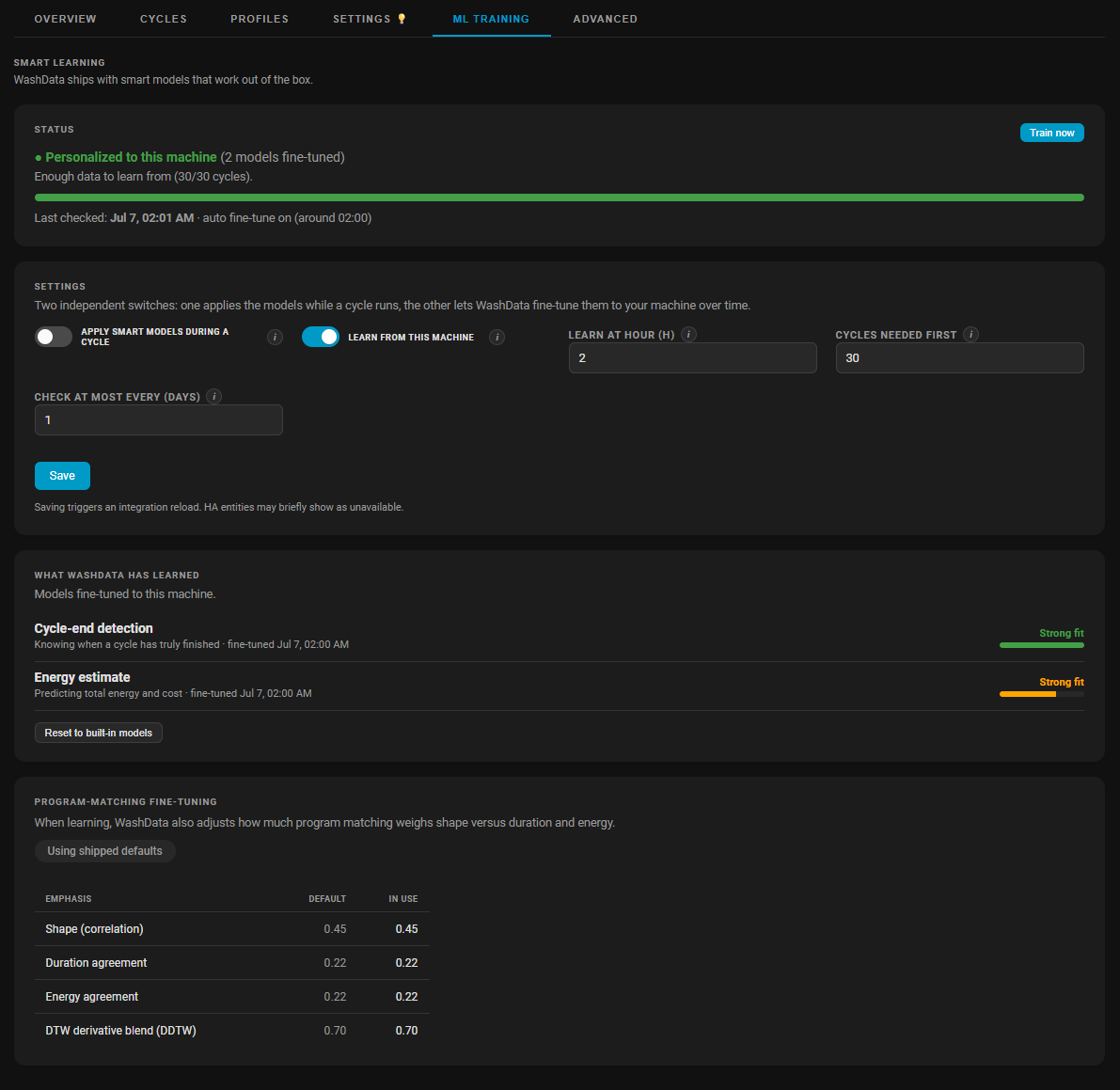1120x1090 pixels.
Task: Click the Energy estimate model title
Action: [82, 677]
